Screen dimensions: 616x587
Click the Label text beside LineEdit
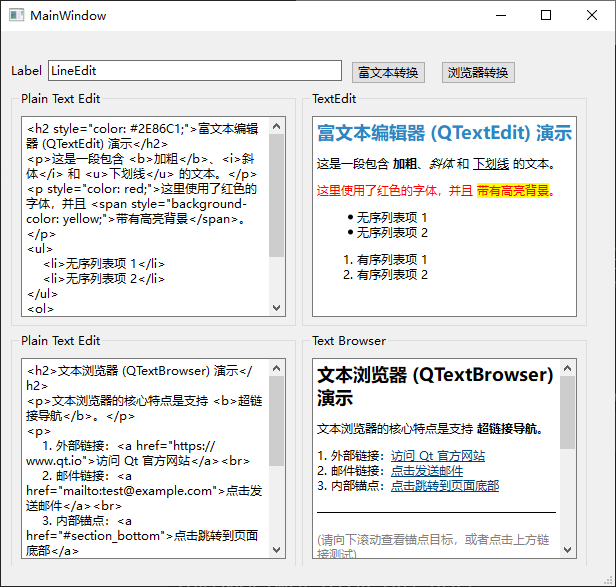[26, 71]
